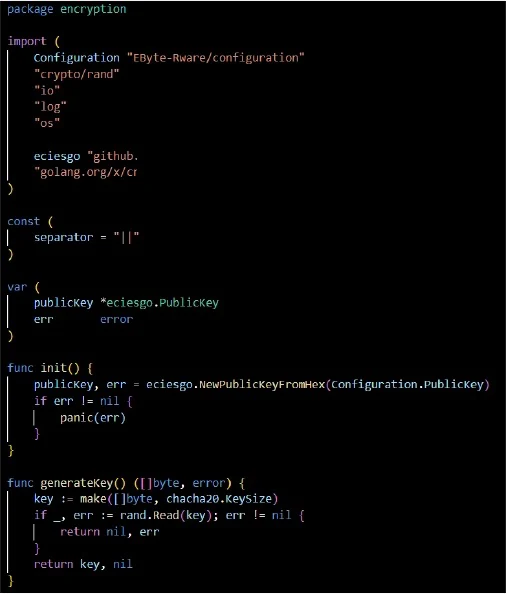Click the "os" import string
Image resolution: width=506 pixels, height=594 pixels.
[47, 123]
